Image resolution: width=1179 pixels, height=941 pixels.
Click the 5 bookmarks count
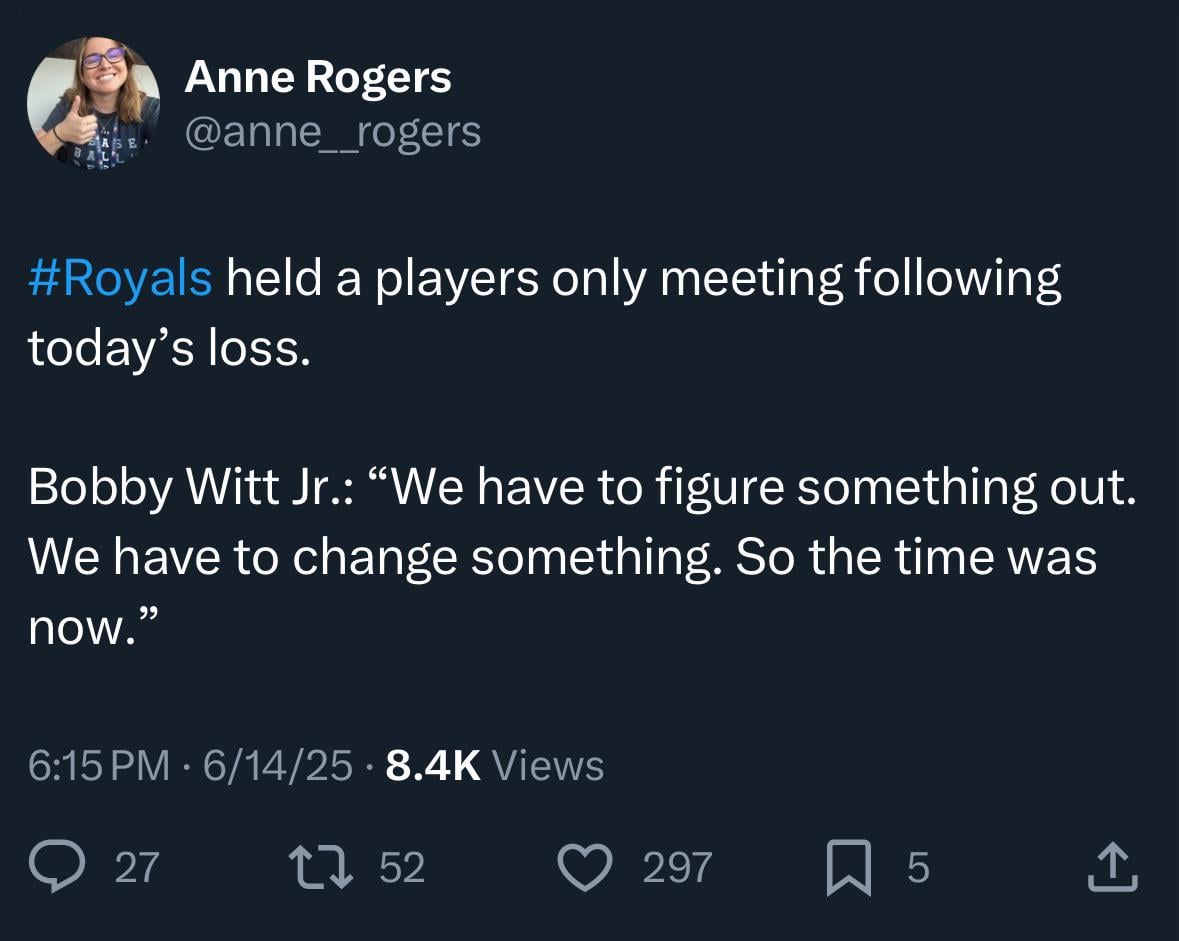916,869
